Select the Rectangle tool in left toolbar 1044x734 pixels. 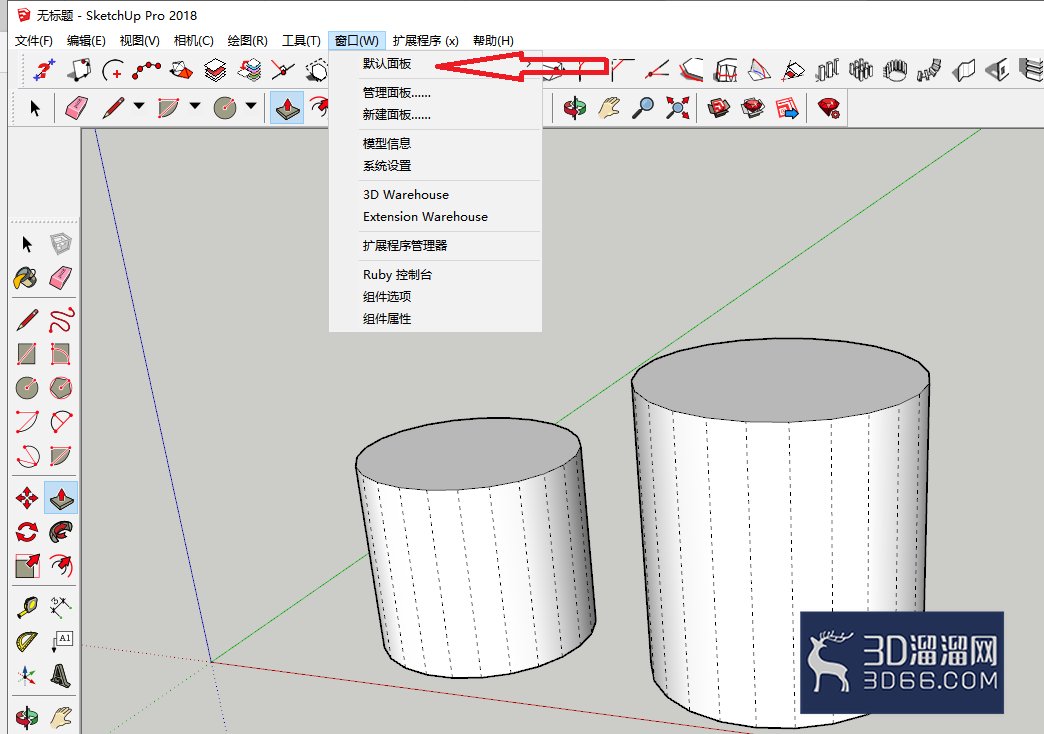coord(27,354)
